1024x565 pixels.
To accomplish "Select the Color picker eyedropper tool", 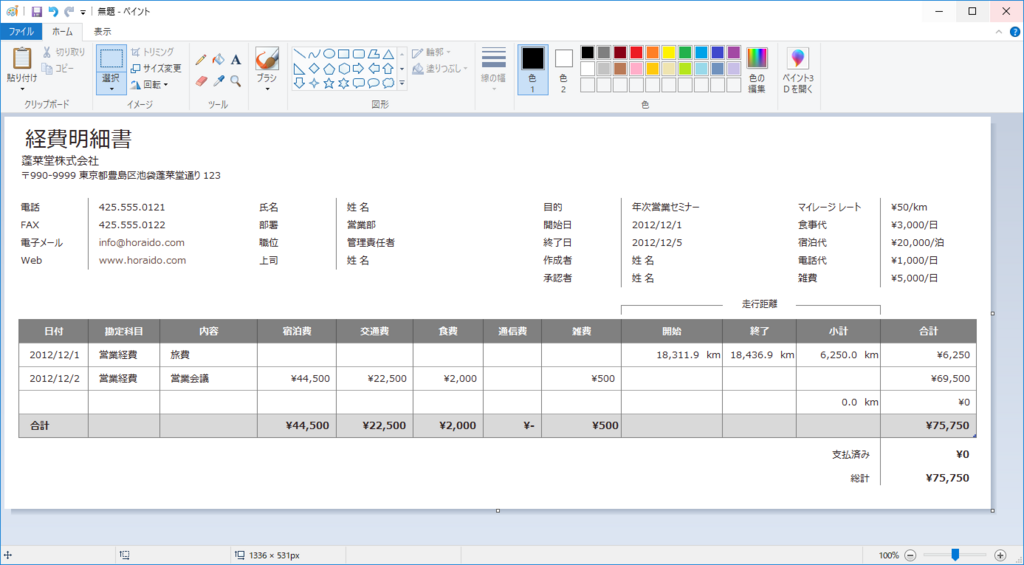I will [x=219, y=80].
